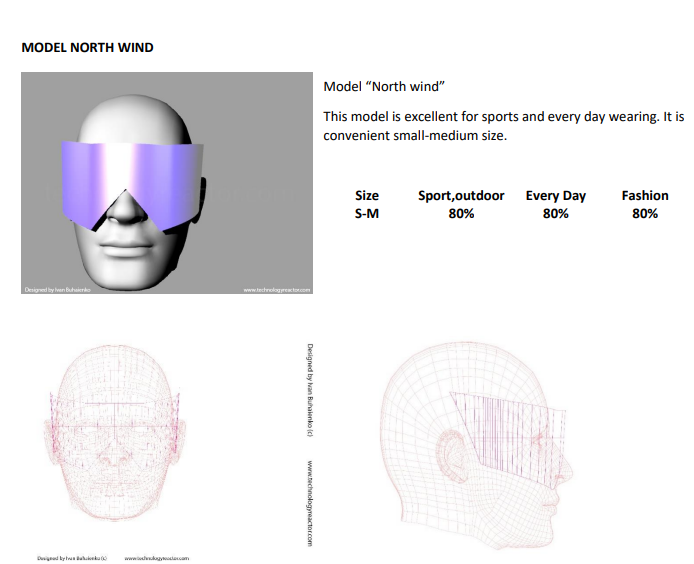
Task: Click the 'convenient small-medium size.' line
Action: pyautogui.click(x=415, y=135)
